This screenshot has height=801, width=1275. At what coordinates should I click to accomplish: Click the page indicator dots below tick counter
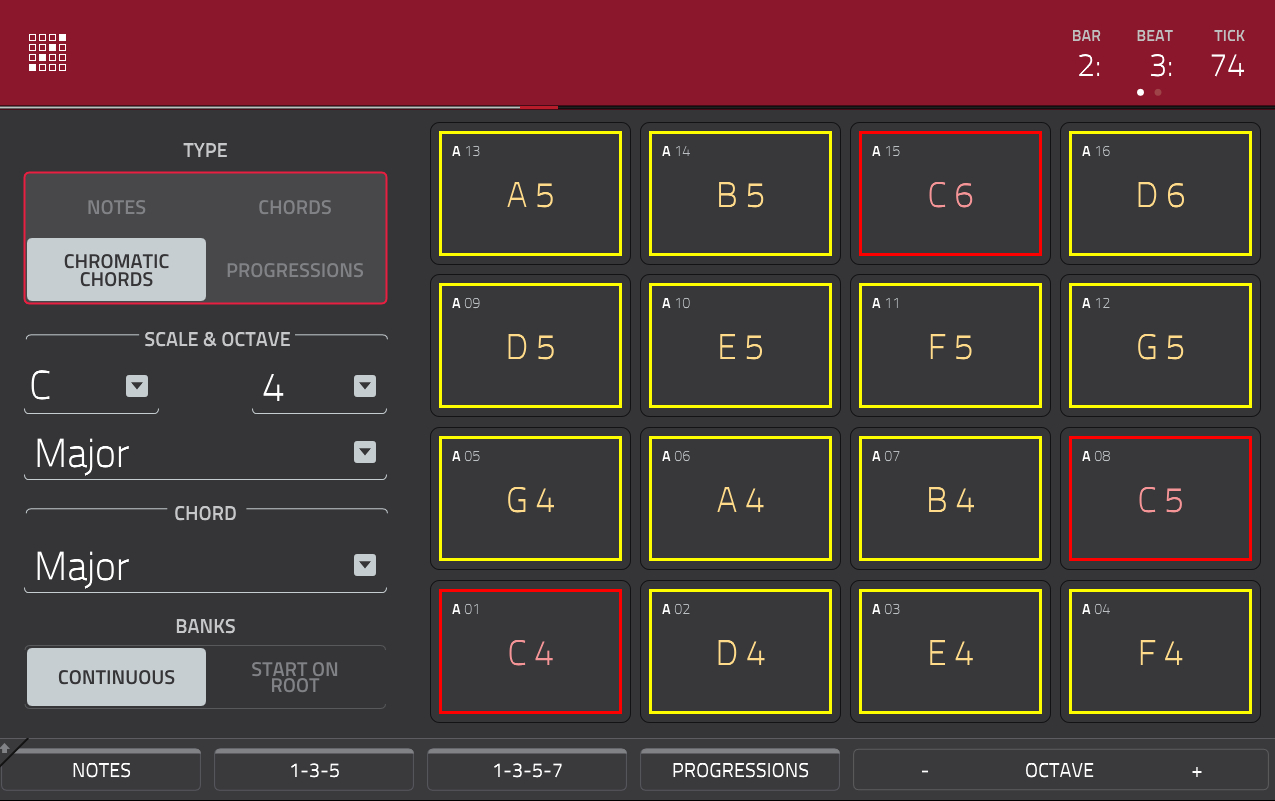coord(1148,91)
